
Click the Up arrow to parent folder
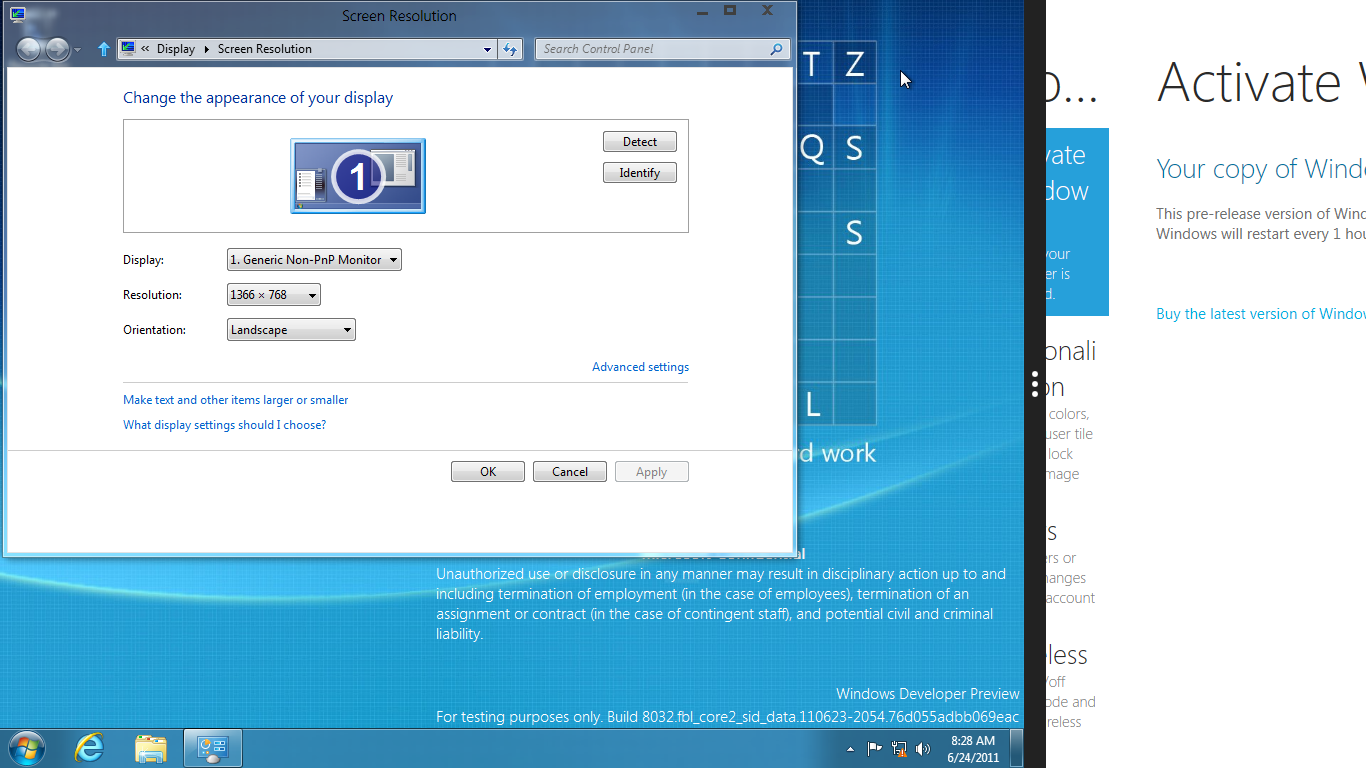(x=103, y=49)
